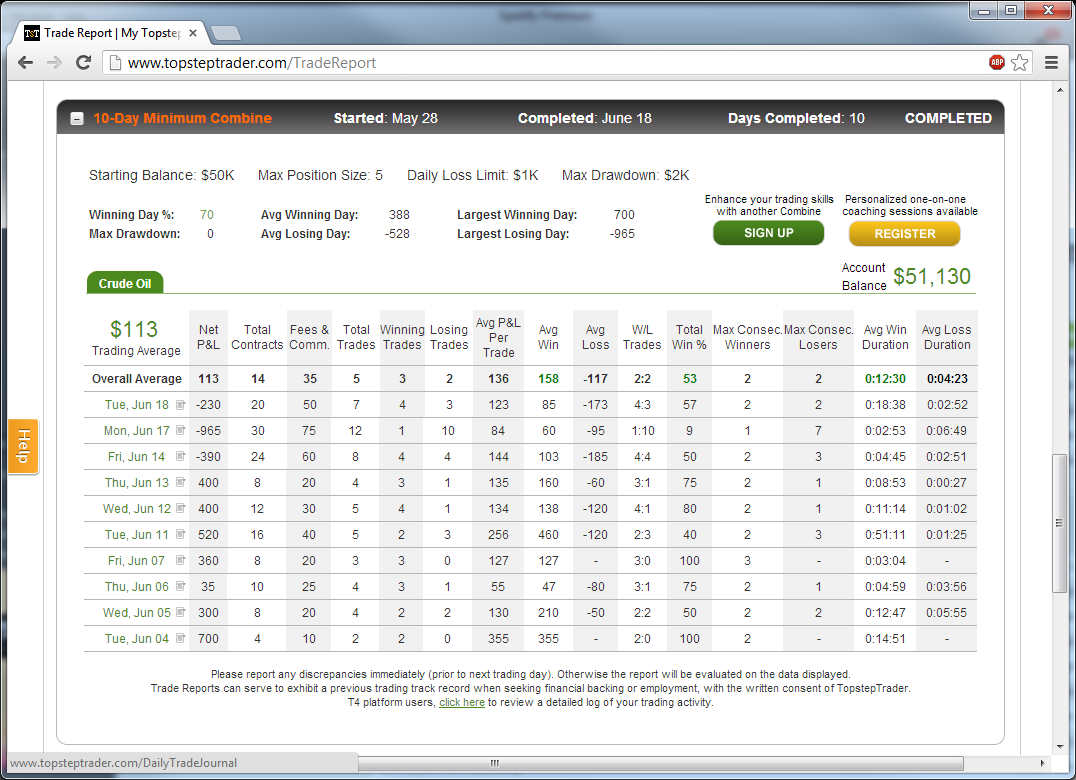Open the Tue, Jun 11 date link
The height and width of the screenshot is (780, 1076).
pyautogui.click(x=137, y=534)
